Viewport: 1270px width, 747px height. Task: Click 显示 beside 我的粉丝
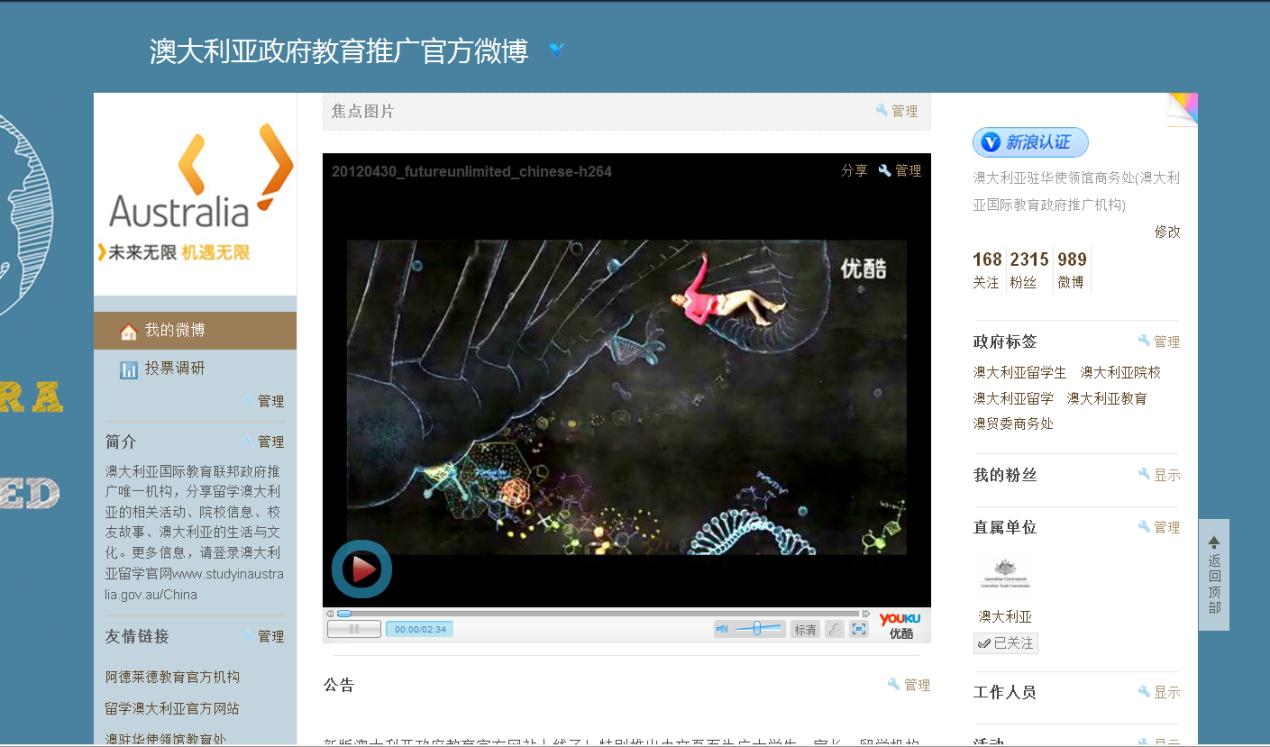pyautogui.click(x=1167, y=475)
